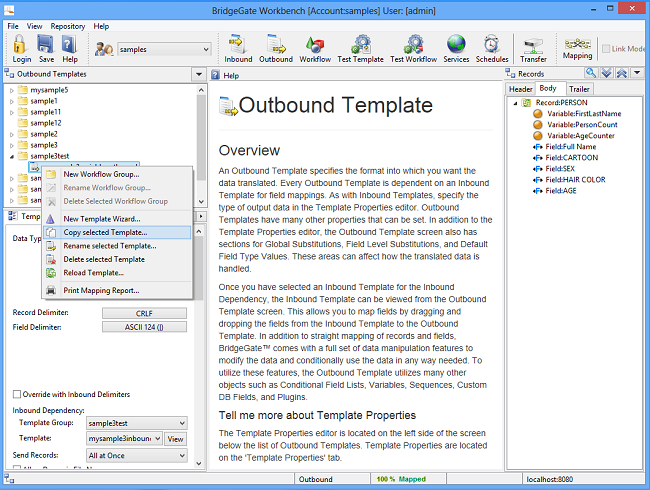Choose New Workflow Group from context menu
The image size is (650, 490).
(116, 174)
